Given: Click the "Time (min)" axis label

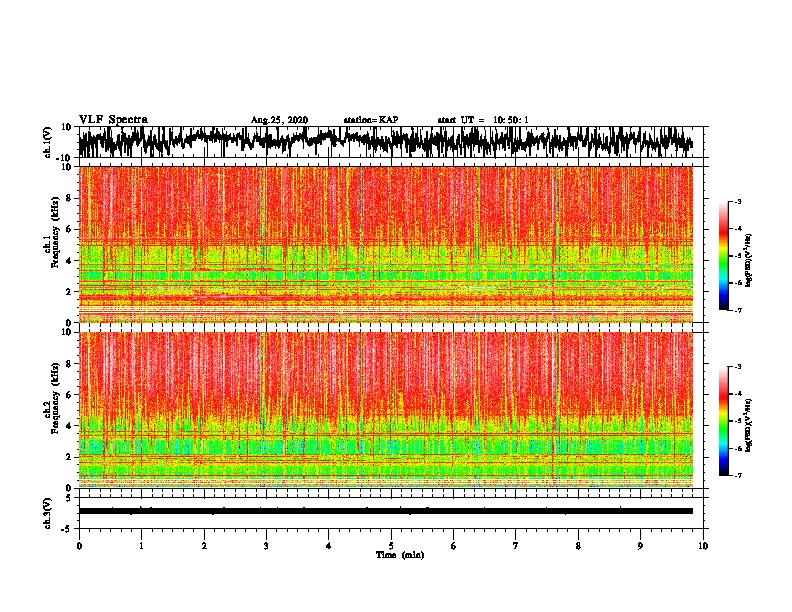Looking at the screenshot, I should [x=400, y=555].
